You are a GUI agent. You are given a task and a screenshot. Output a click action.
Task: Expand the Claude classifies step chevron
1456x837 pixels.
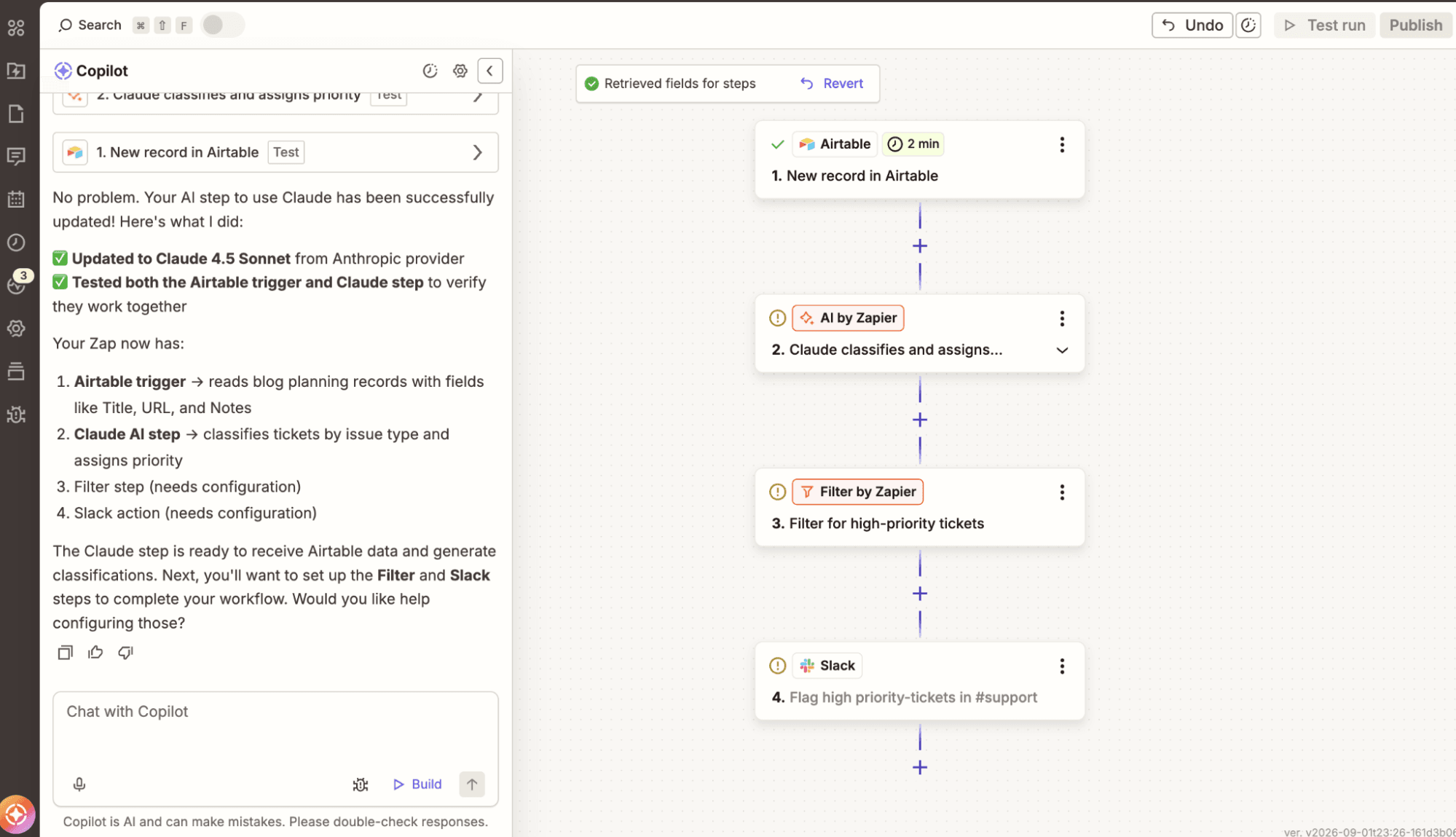[1062, 350]
